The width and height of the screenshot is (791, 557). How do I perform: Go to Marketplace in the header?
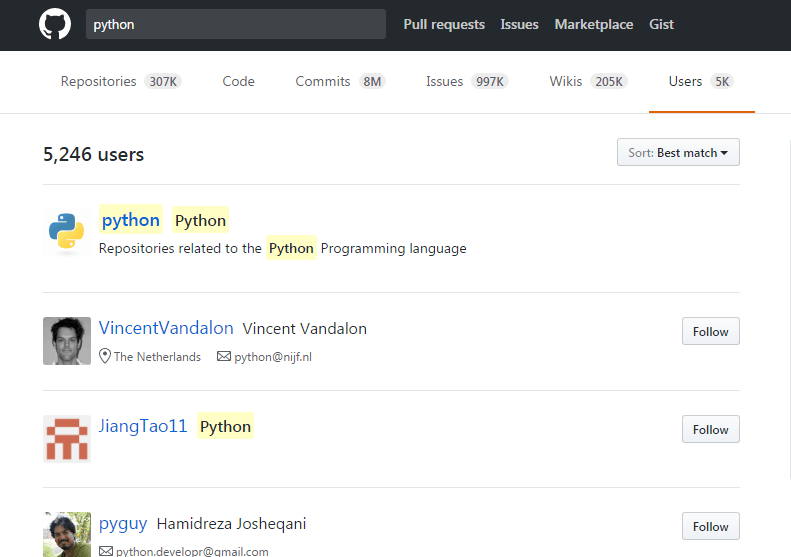click(x=594, y=24)
